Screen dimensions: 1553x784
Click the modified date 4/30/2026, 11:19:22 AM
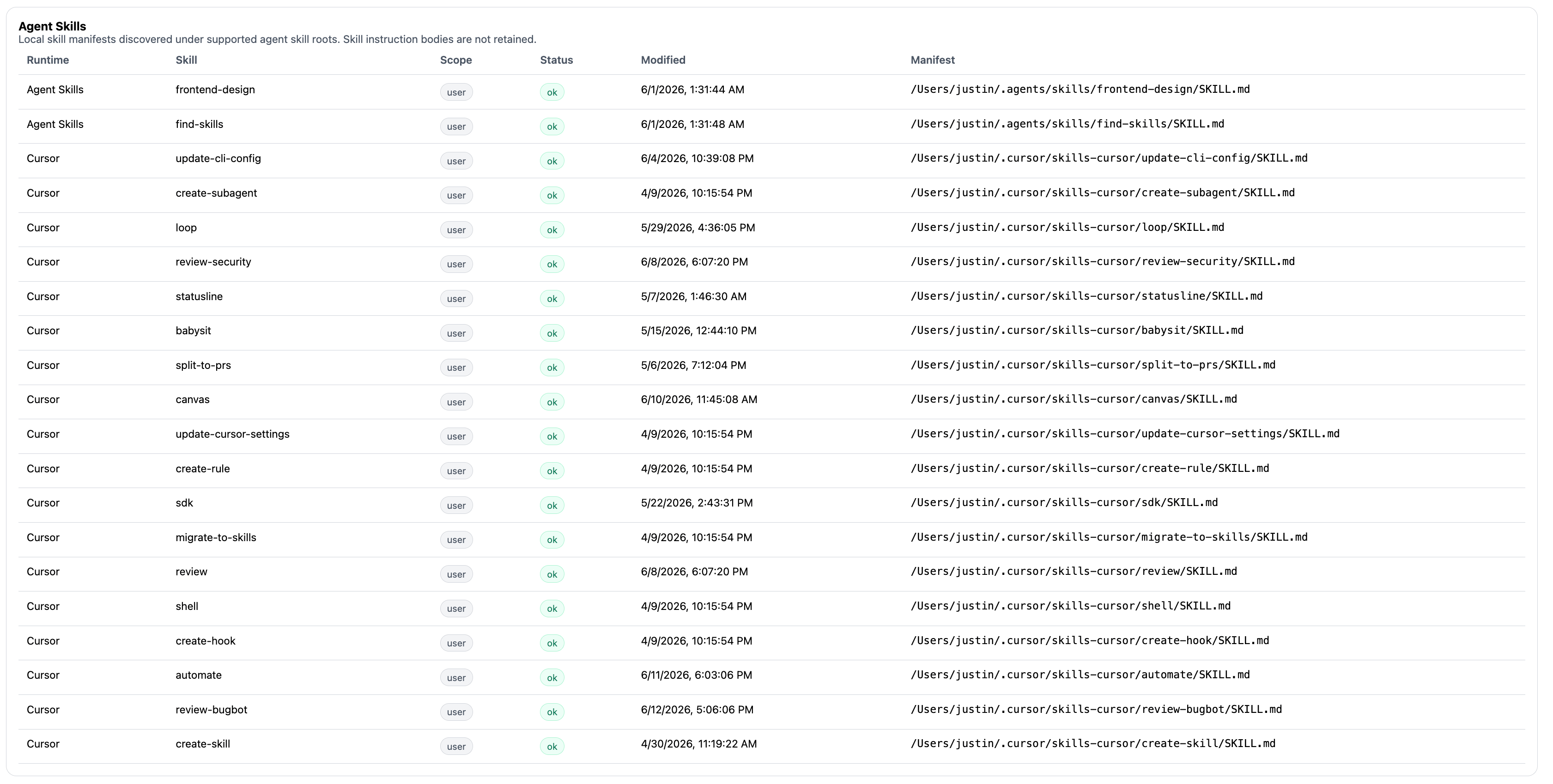coord(699,744)
